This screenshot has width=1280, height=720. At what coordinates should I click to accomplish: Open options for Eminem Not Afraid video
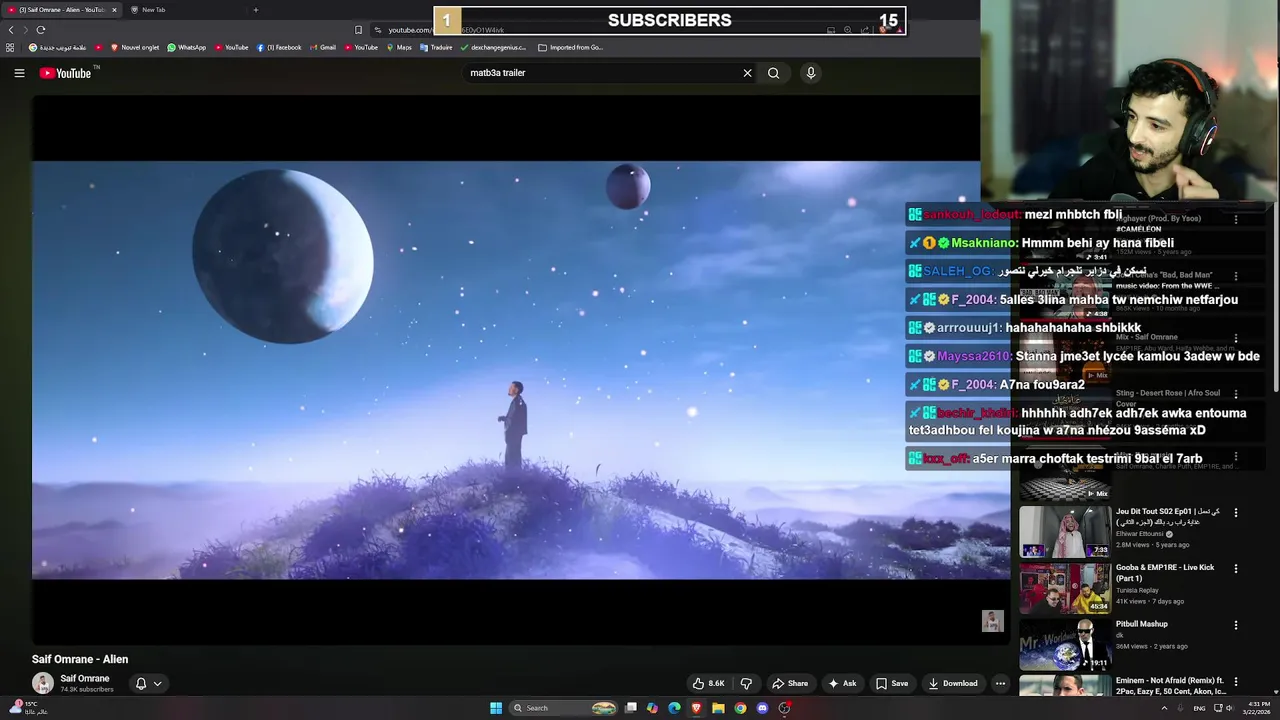click(x=1236, y=682)
